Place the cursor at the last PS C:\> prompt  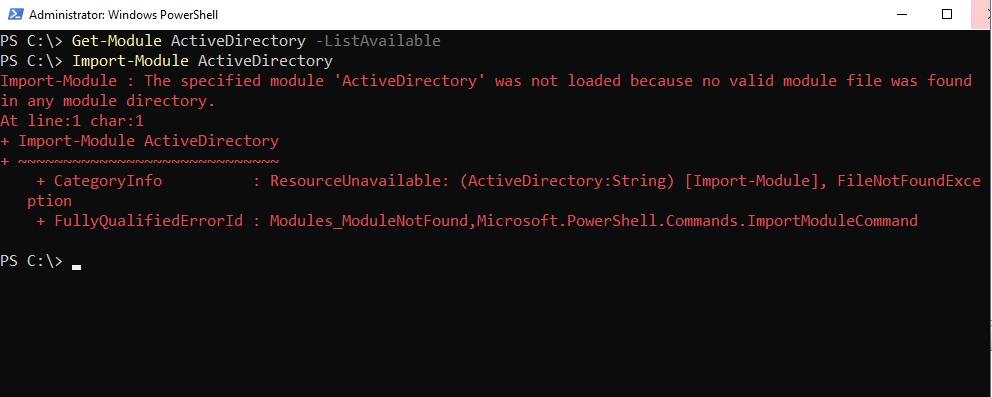coord(32,260)
